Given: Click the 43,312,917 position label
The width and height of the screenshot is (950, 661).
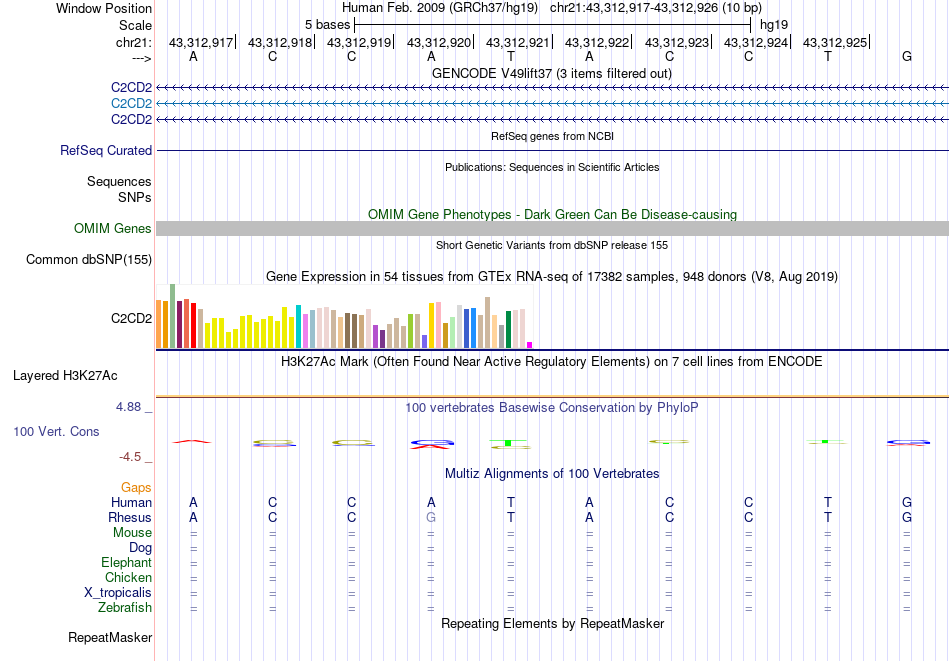Looking at the screenshot, I should tap(201, 42).
